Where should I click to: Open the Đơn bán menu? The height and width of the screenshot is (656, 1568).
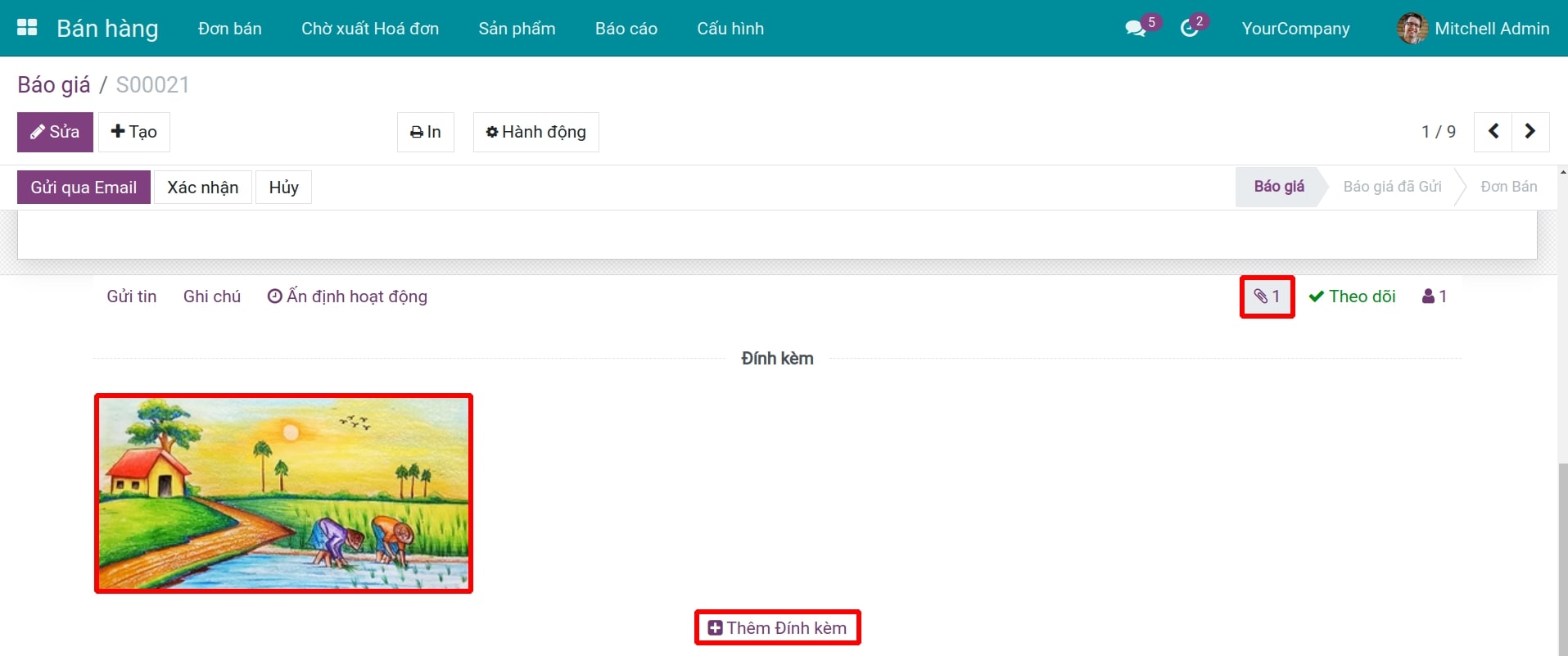click(x=230, y=29)
